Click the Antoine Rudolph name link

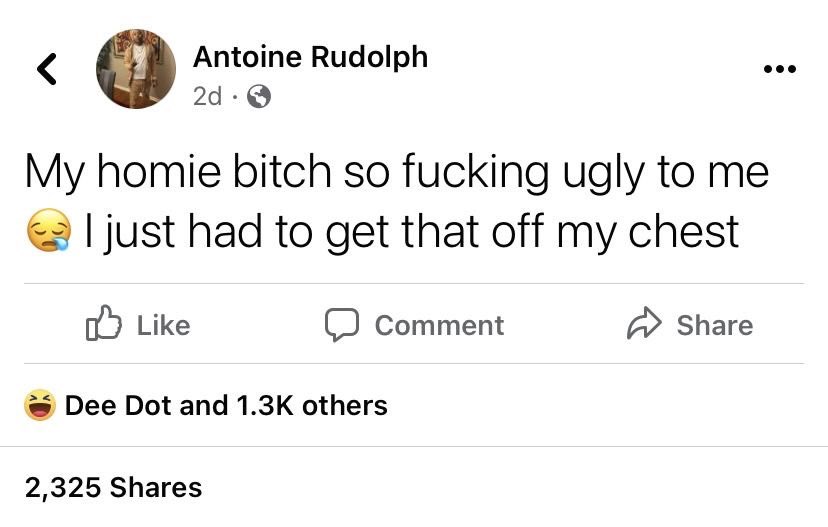[x=310, y=57]
